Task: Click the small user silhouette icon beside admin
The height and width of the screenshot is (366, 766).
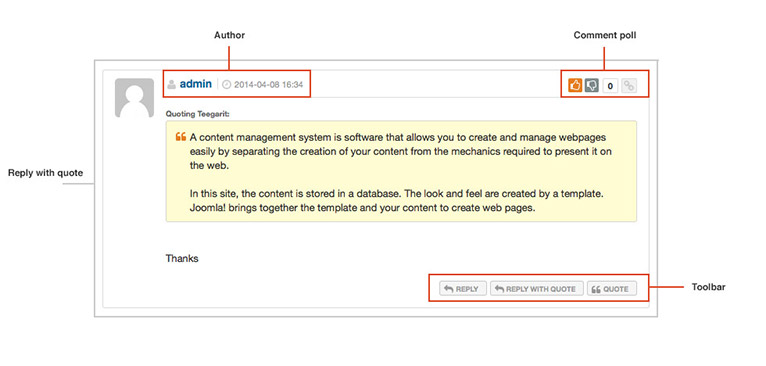Action: click(171, 85)
